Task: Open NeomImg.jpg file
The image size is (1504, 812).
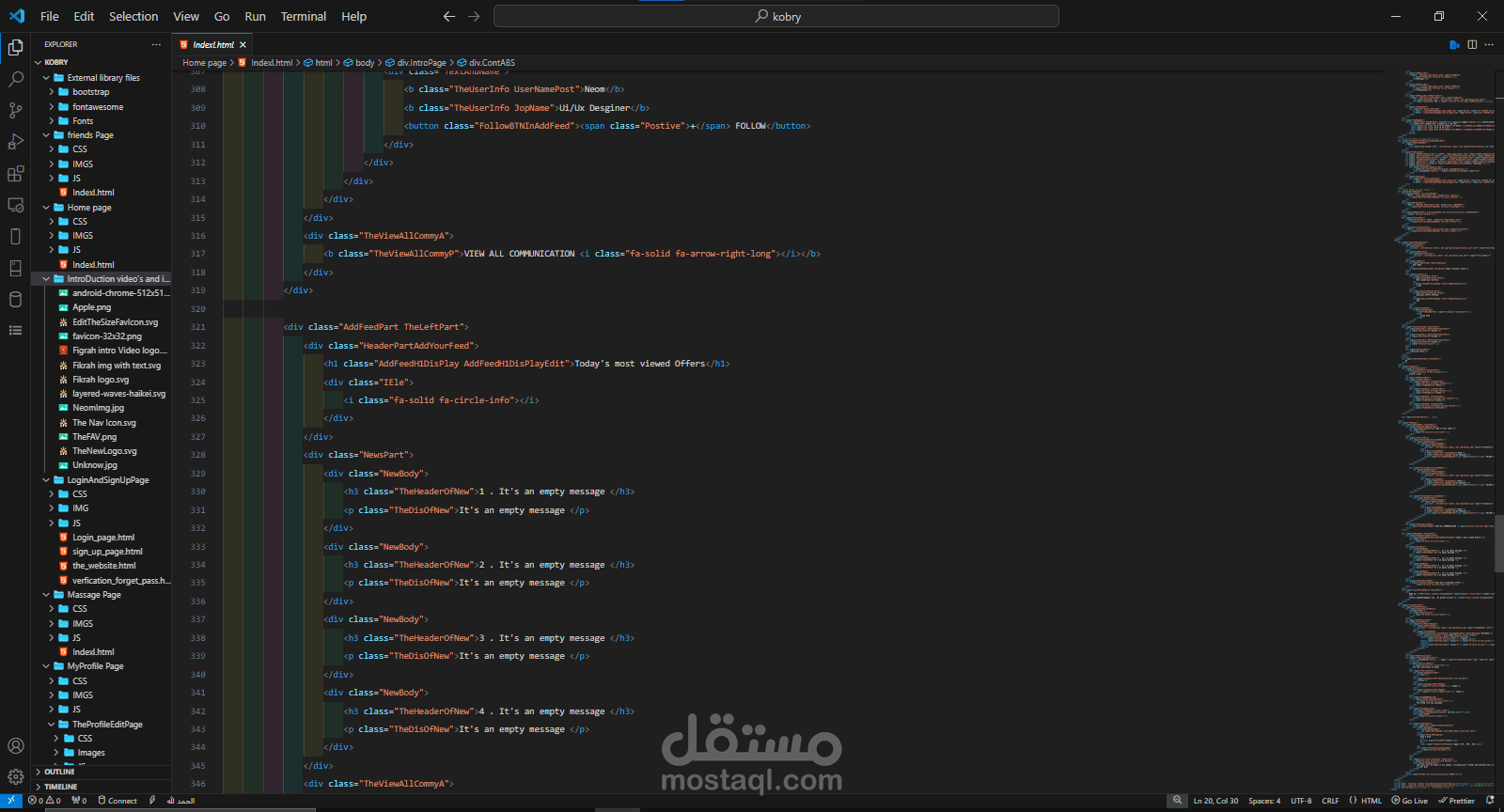Action: (x=102, y=408)
